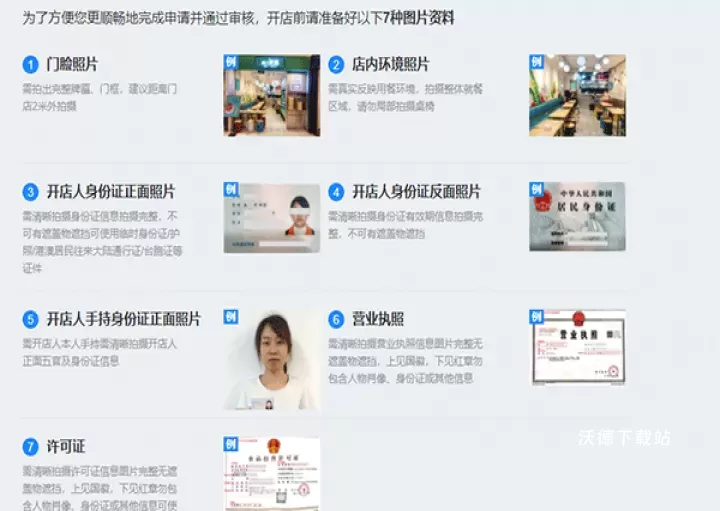Select the heading 营业执照
This screenshot has width=720, height=511.
click(x=378, y=319)
